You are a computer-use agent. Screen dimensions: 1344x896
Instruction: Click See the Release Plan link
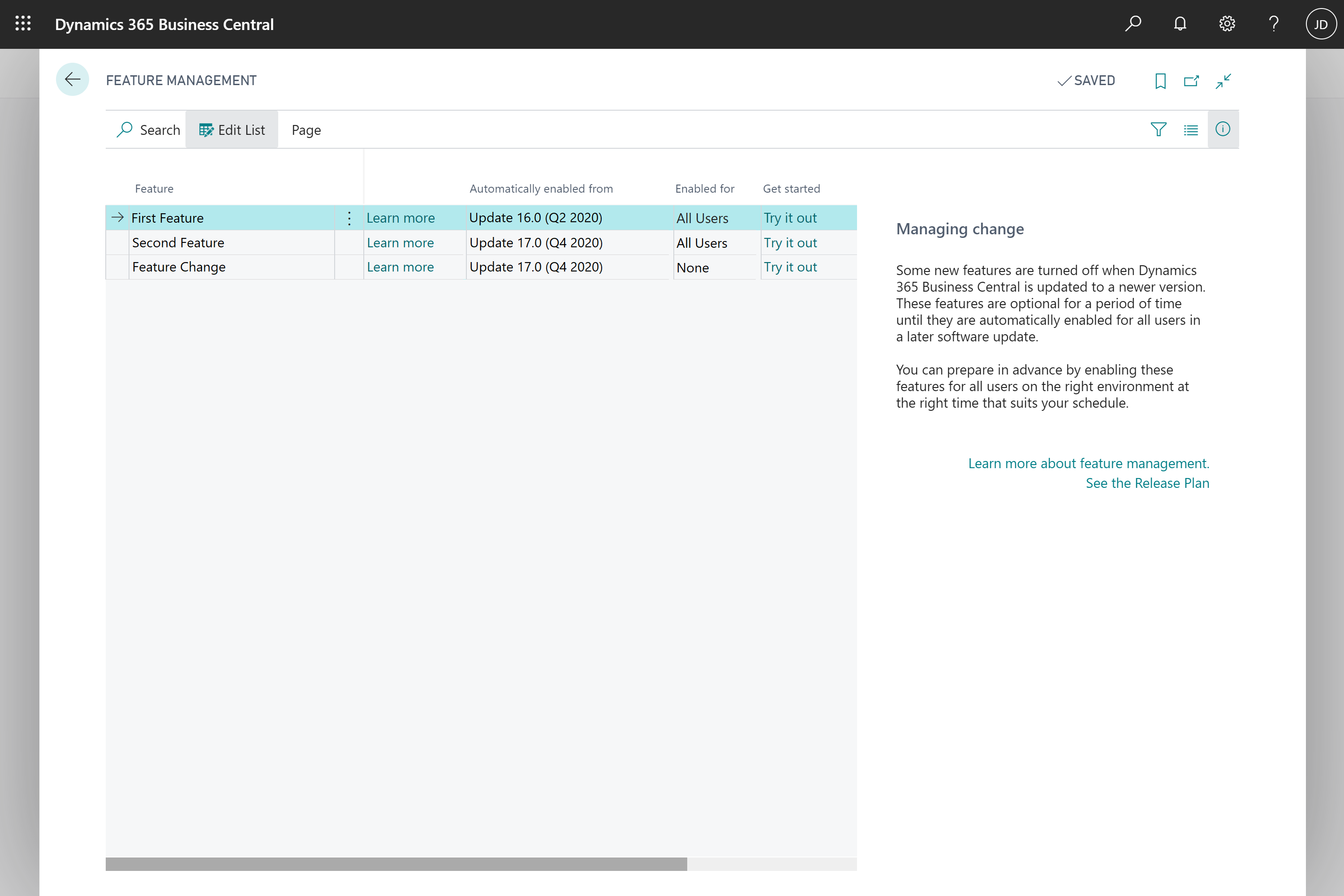[x=1147, y=483]
